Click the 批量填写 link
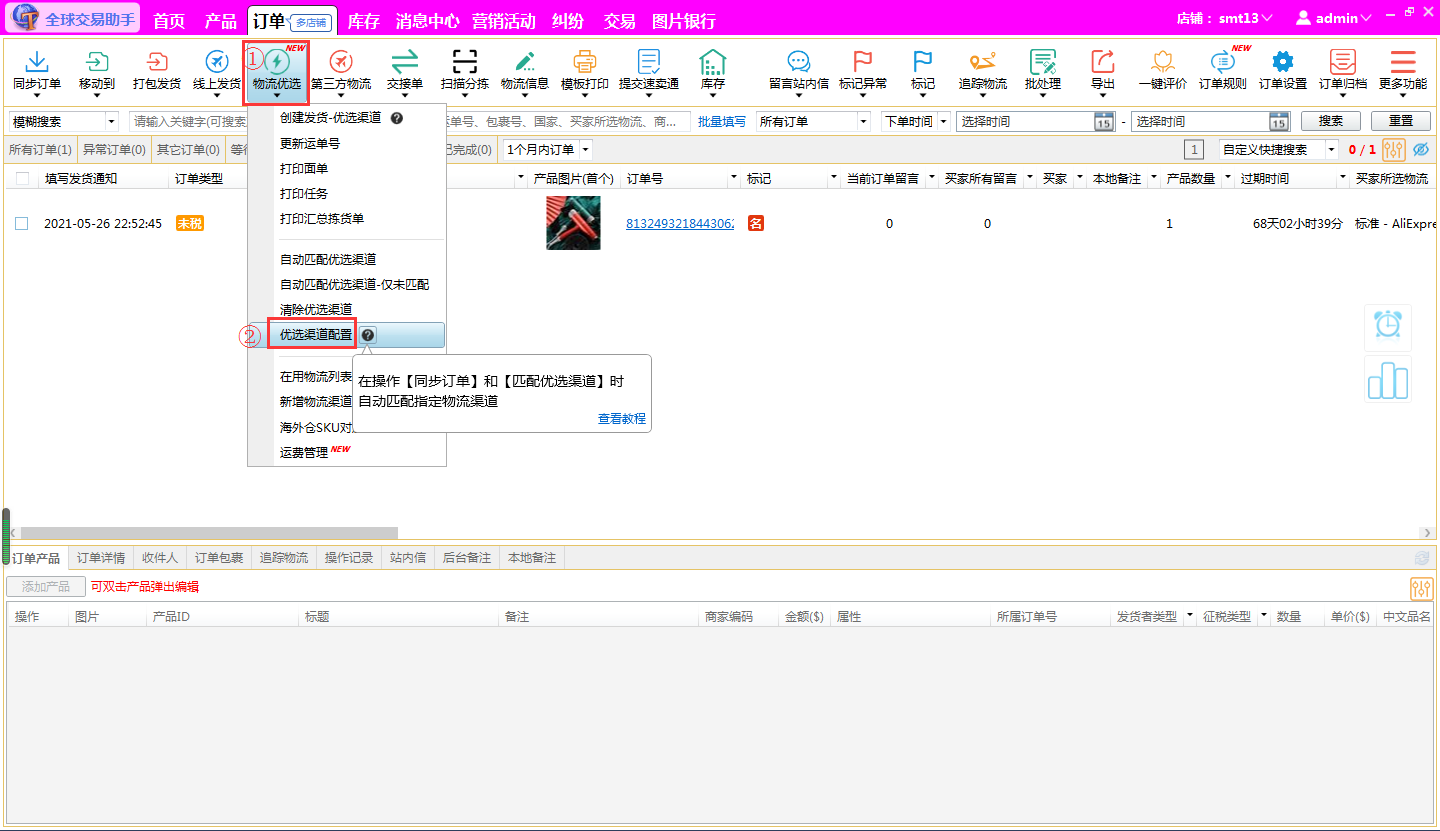1440x831 pixels. point(722,121)
